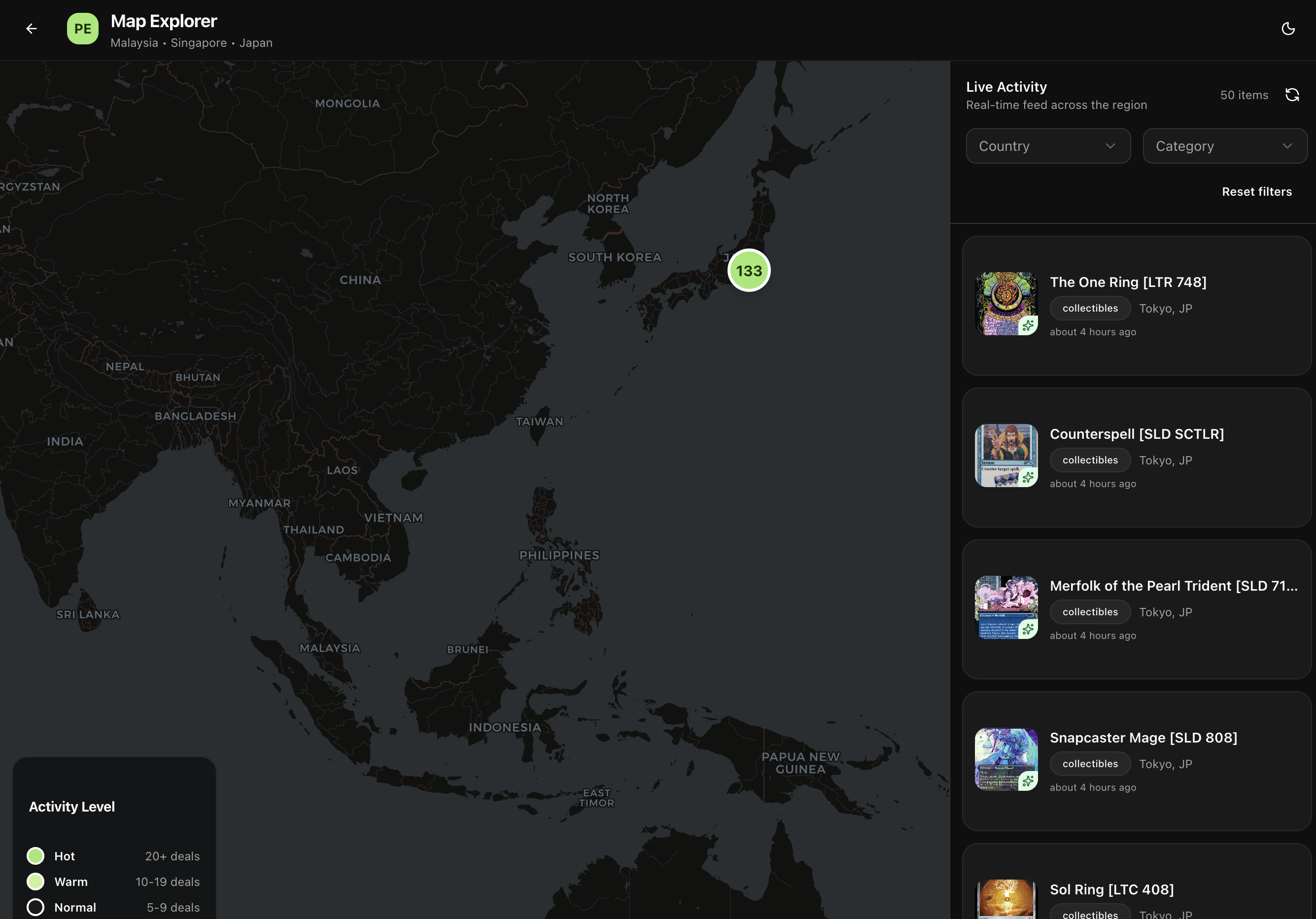Click collectibles tag on Merfolk item
This screenshot has height=919, width=1316.
tap(1090, 612)
